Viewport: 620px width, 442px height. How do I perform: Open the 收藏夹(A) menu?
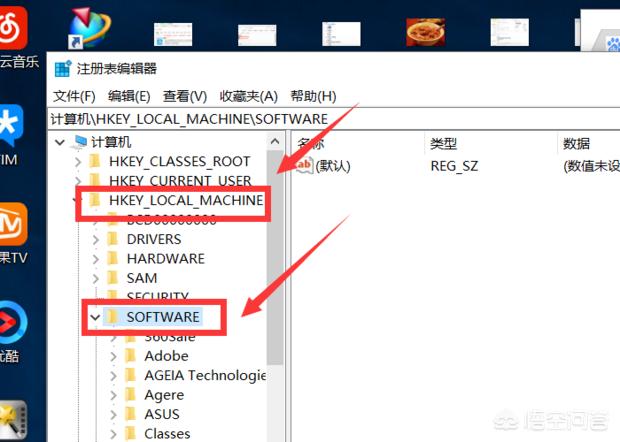click(x=248, y=96)
